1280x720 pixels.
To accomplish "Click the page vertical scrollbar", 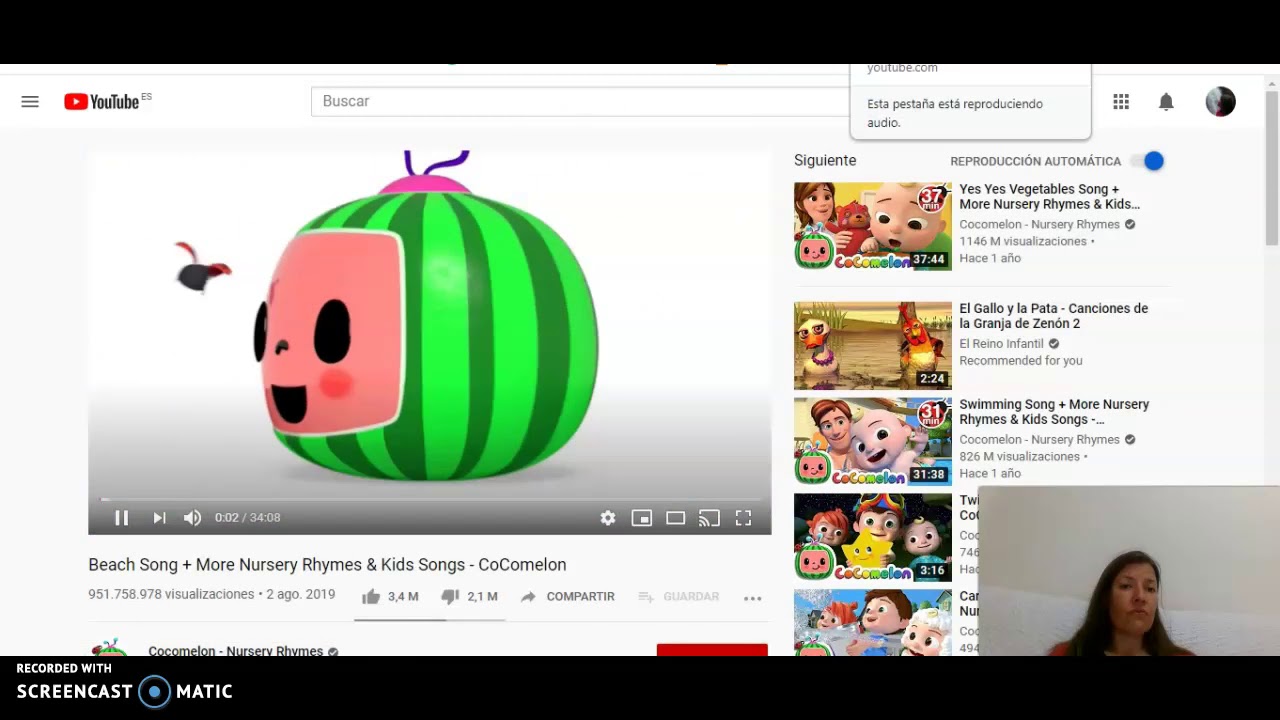I will [x=1271, y=167].
